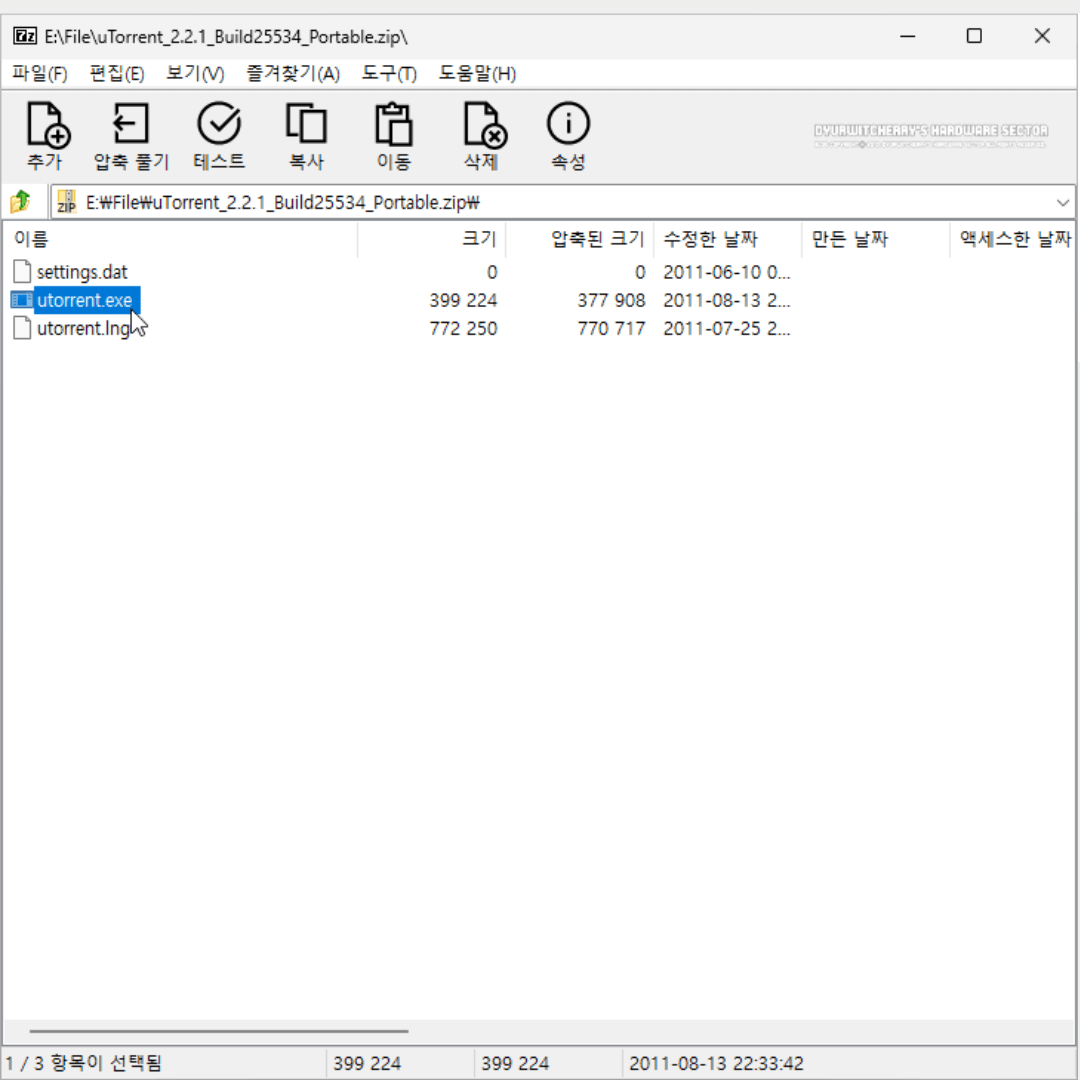Select the settings.dat file name
The width and height of the screenshot is (1080, 1080).
coord(82,272)
